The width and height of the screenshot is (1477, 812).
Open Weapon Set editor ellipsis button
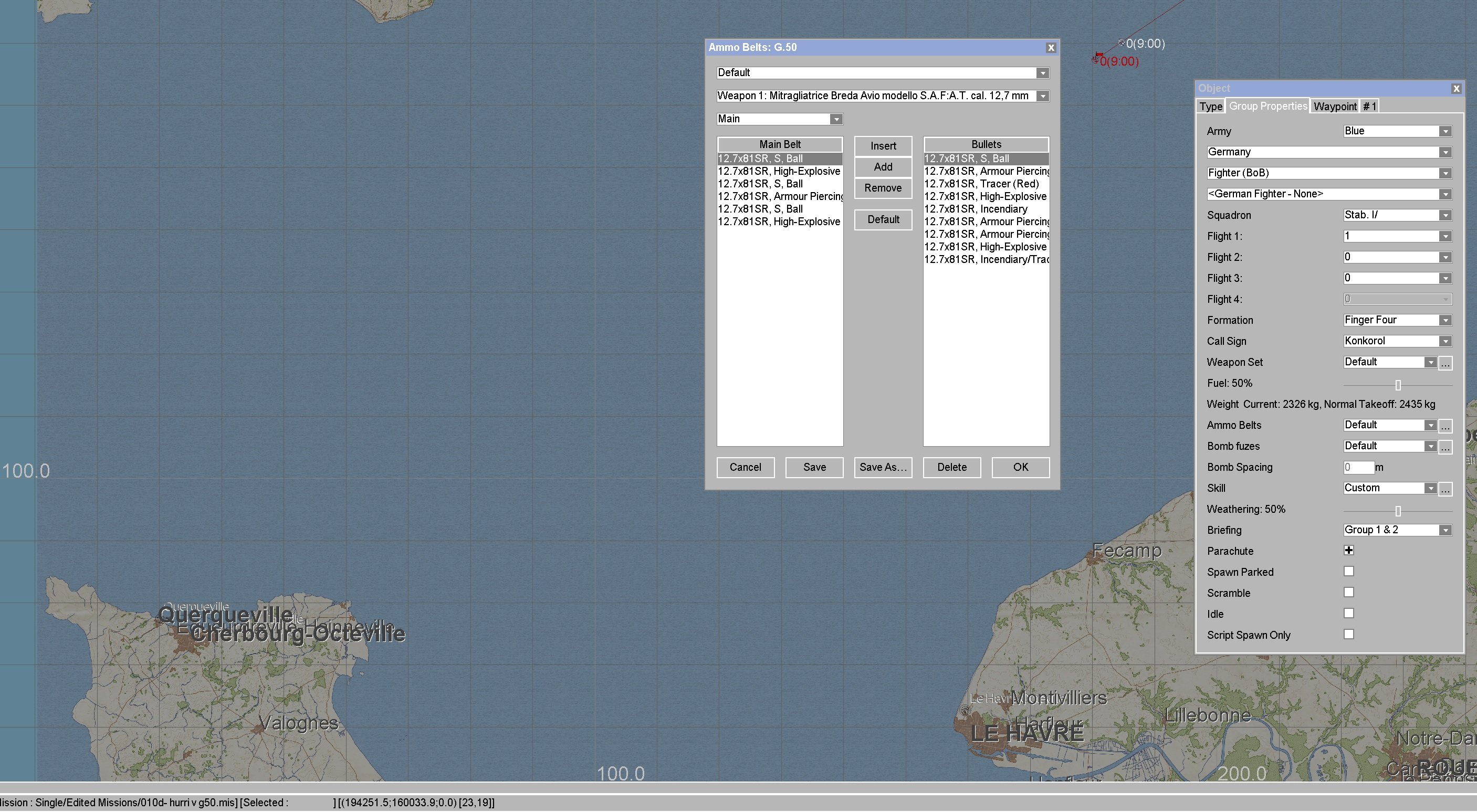(x=1445, y=363)
